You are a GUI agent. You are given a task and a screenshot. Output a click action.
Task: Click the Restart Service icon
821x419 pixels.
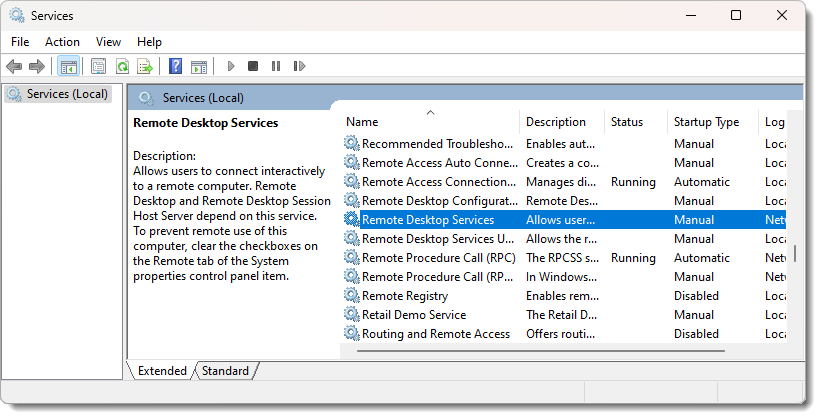(298, 67)
